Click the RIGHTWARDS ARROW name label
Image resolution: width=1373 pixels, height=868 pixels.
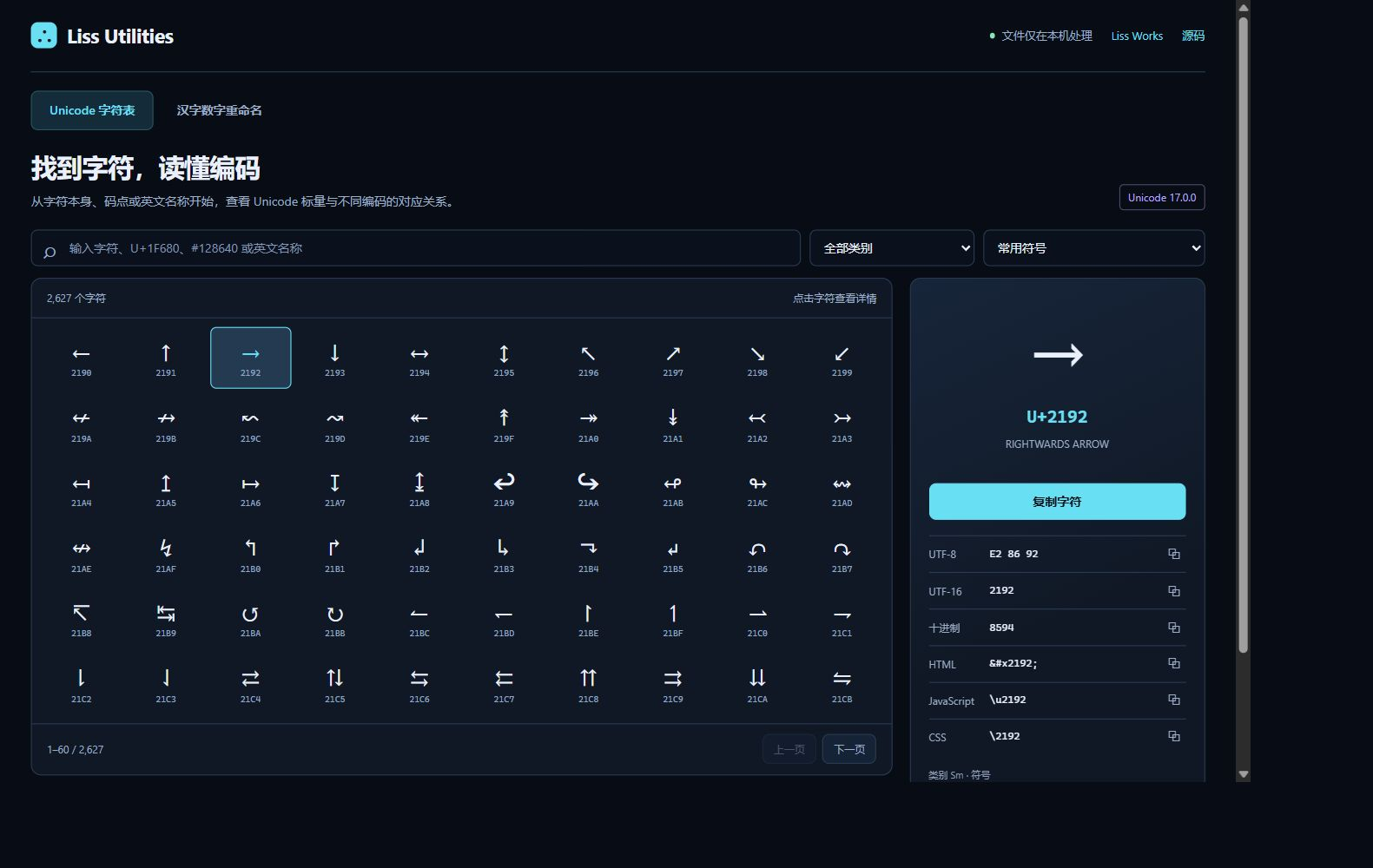coord(1057,444)
